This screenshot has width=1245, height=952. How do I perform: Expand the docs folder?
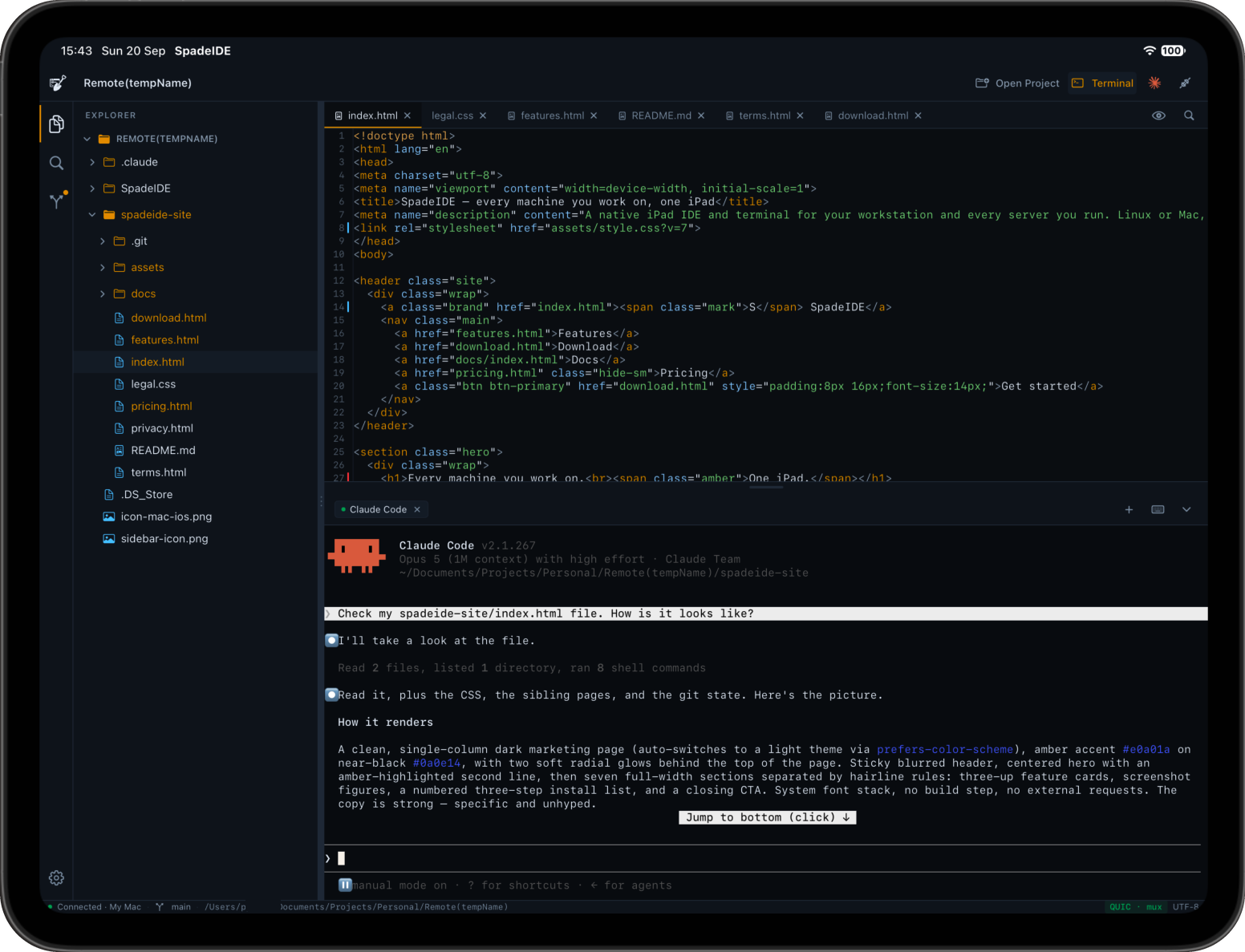coord(103,294)
